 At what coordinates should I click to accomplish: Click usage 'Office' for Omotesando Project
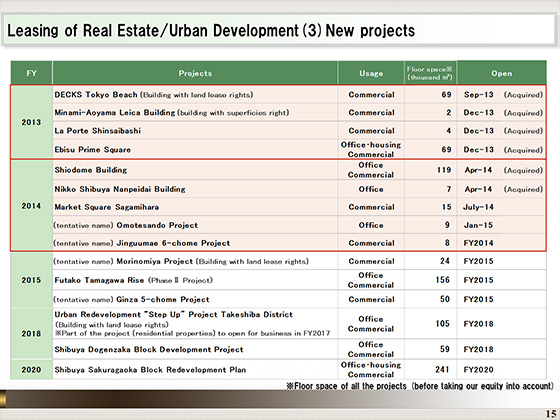click(x=371, y=225)
